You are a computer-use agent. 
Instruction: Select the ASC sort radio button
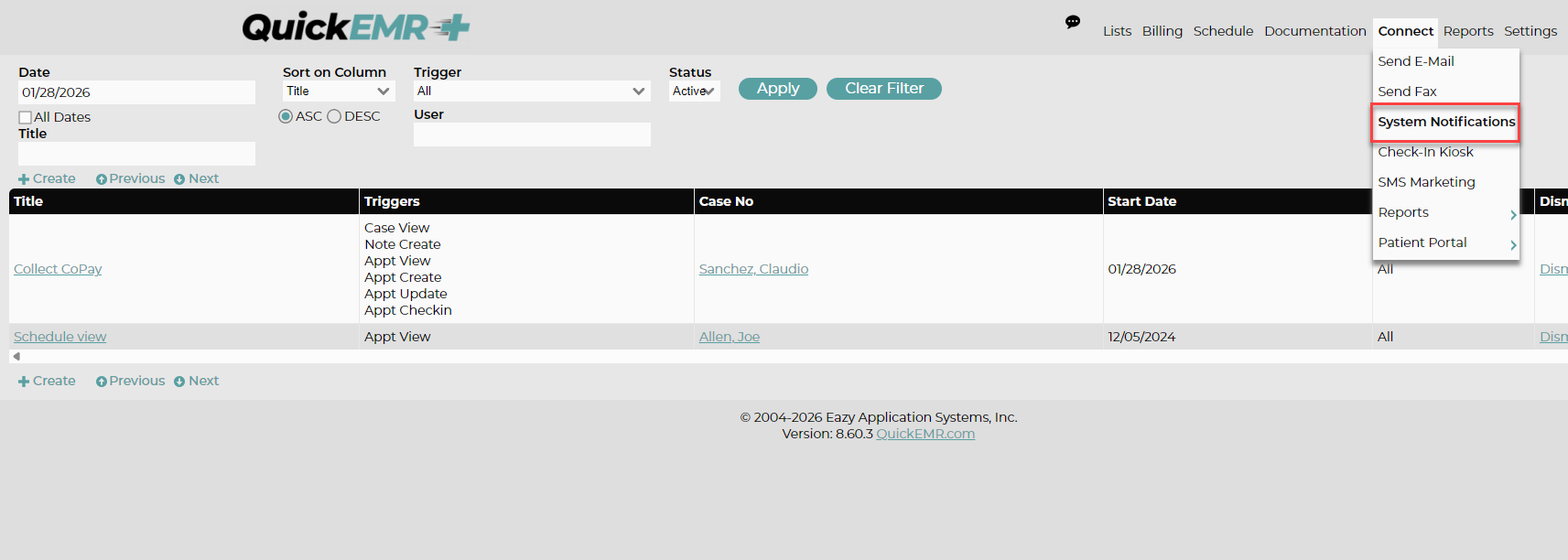tap(286, 116)
